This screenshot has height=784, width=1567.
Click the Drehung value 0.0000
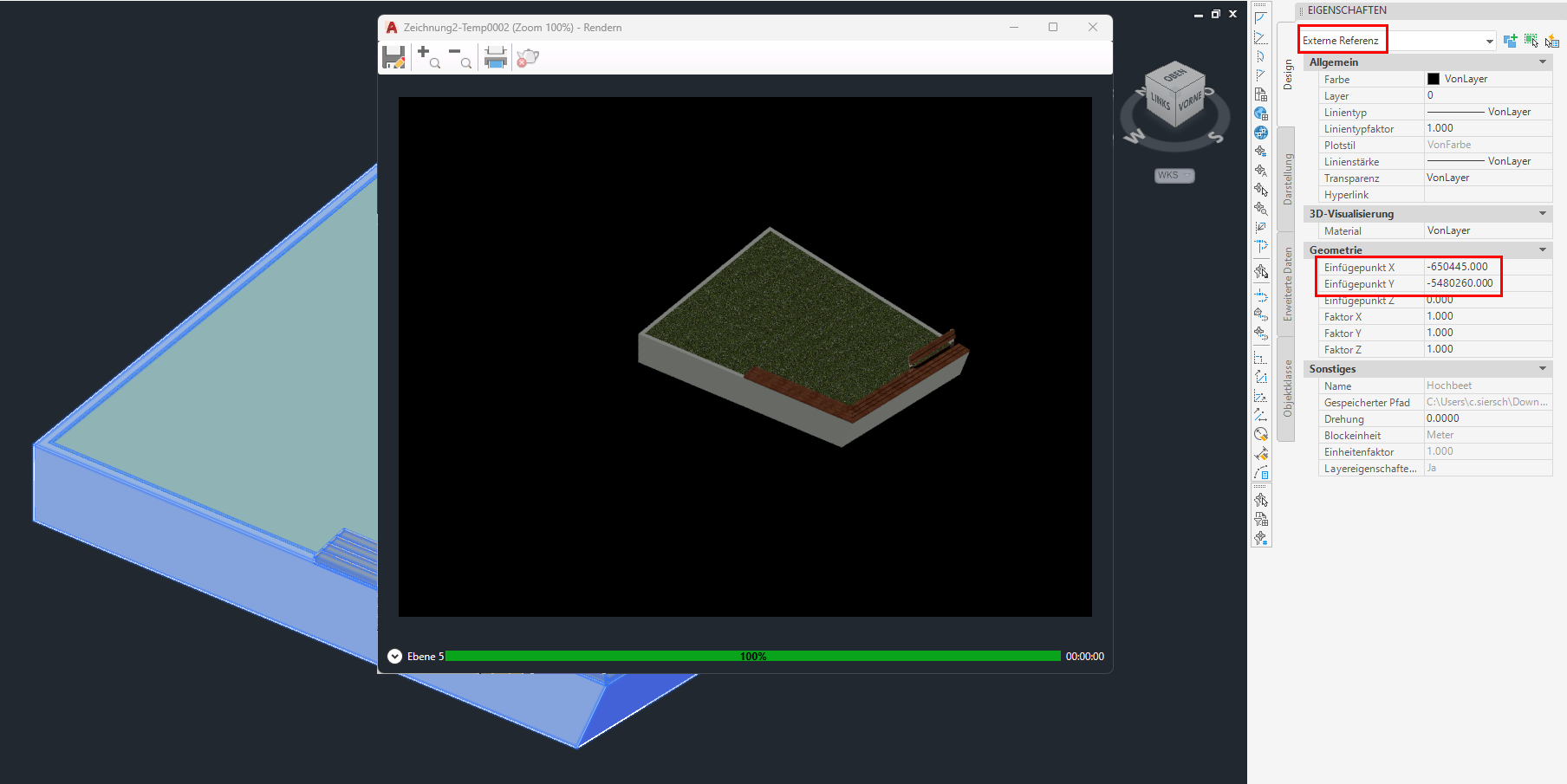coord(1488,418)
